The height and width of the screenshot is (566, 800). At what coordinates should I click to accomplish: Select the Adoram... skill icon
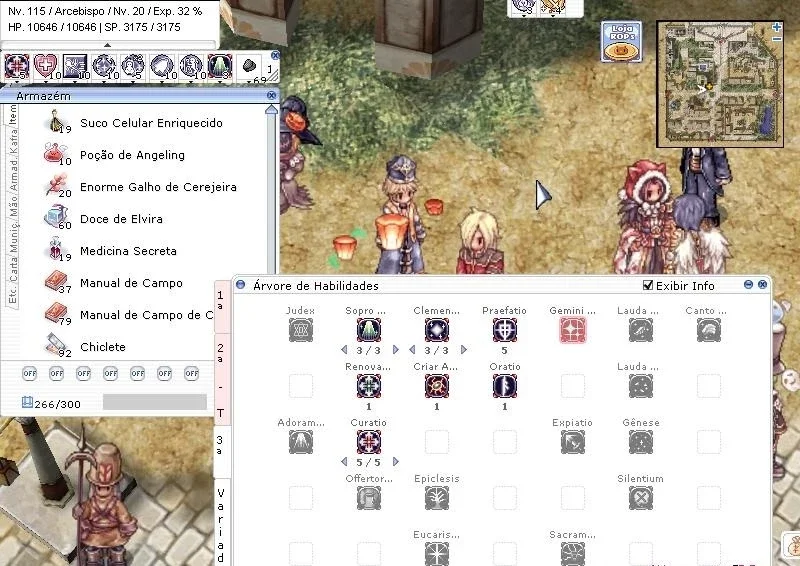coord(301,442)
